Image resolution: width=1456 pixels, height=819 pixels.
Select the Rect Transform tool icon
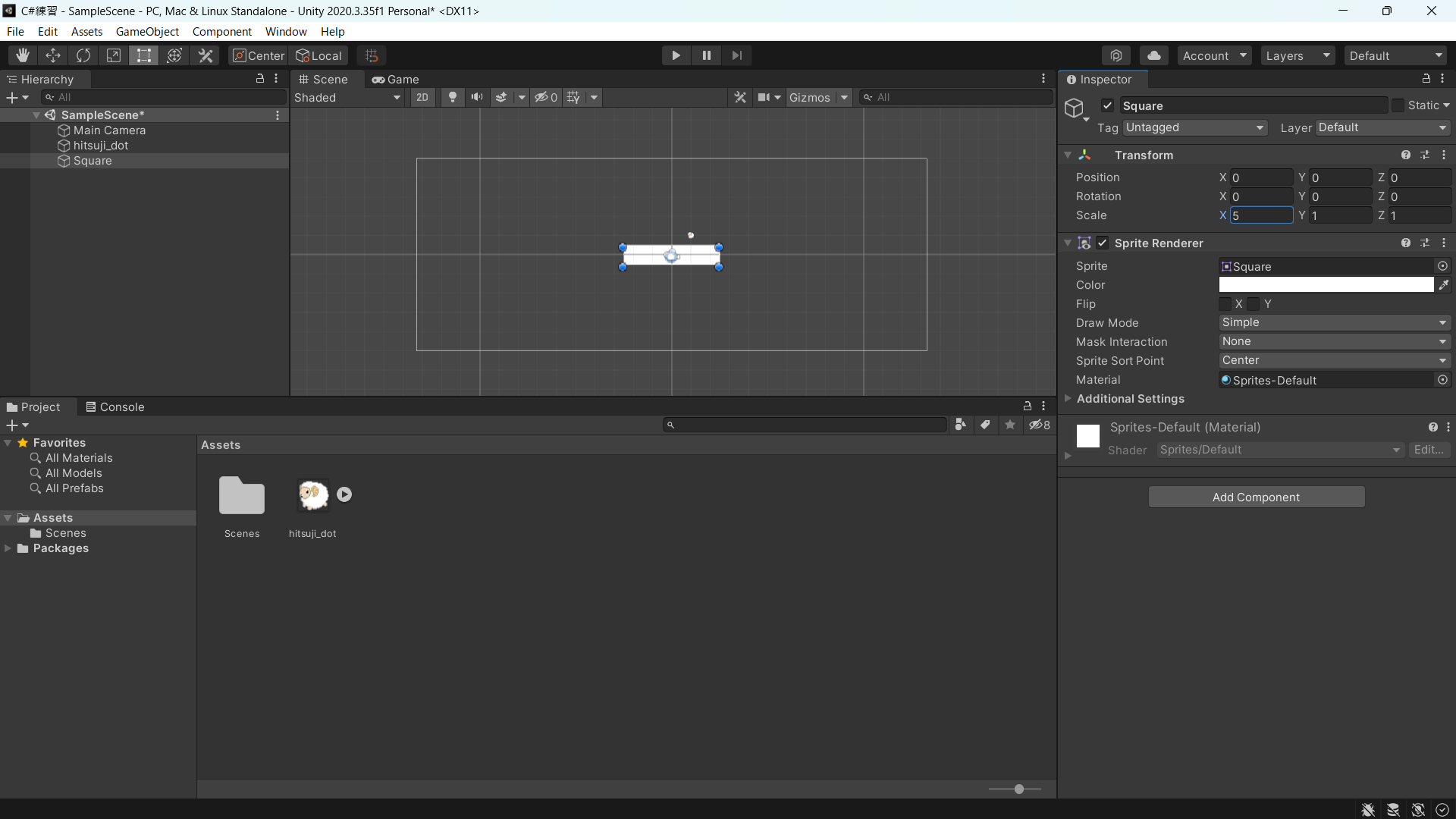[x=144, y=55]
